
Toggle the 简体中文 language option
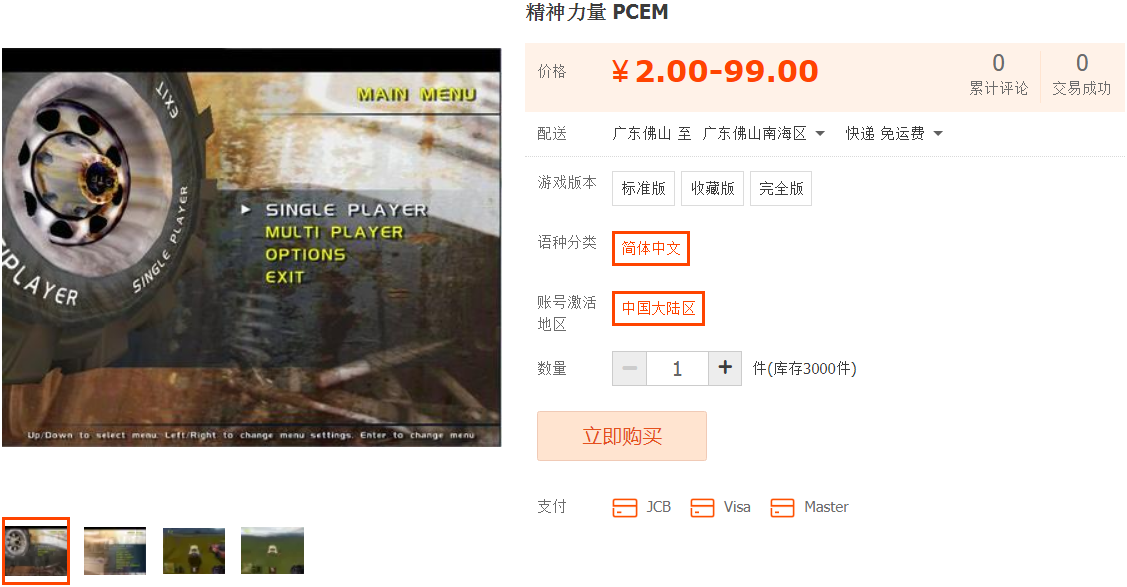pos(650,249)
